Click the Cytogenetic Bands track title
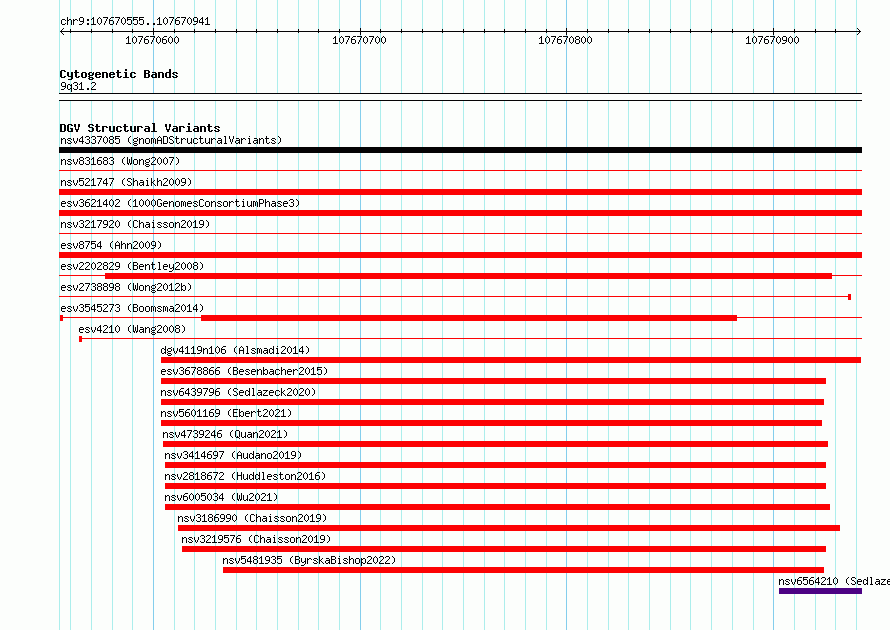Screen dimensions: 890x630 pyautogui.click(x=119, y=74)
